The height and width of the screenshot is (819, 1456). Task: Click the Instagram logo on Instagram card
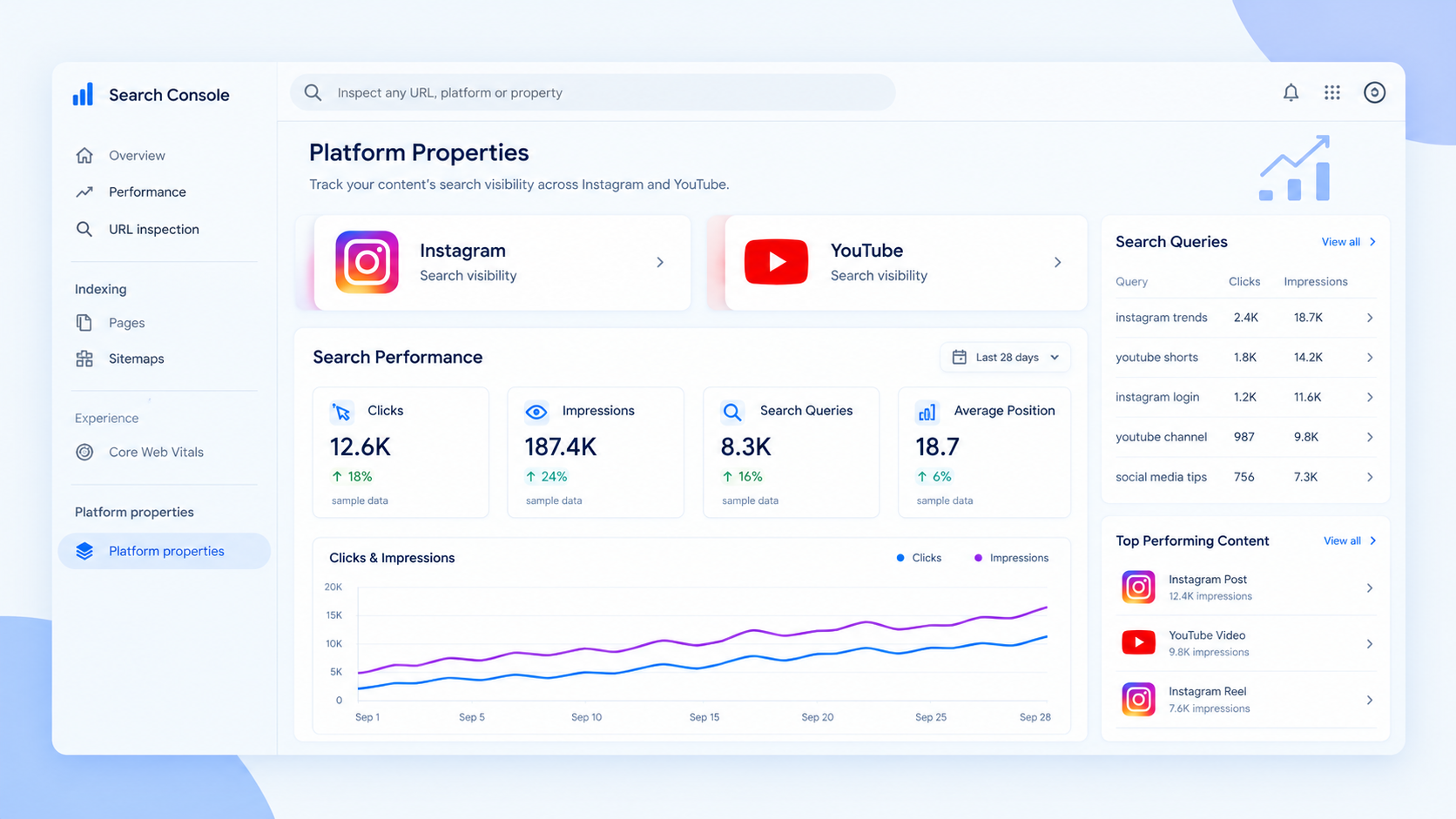[367, 262]
